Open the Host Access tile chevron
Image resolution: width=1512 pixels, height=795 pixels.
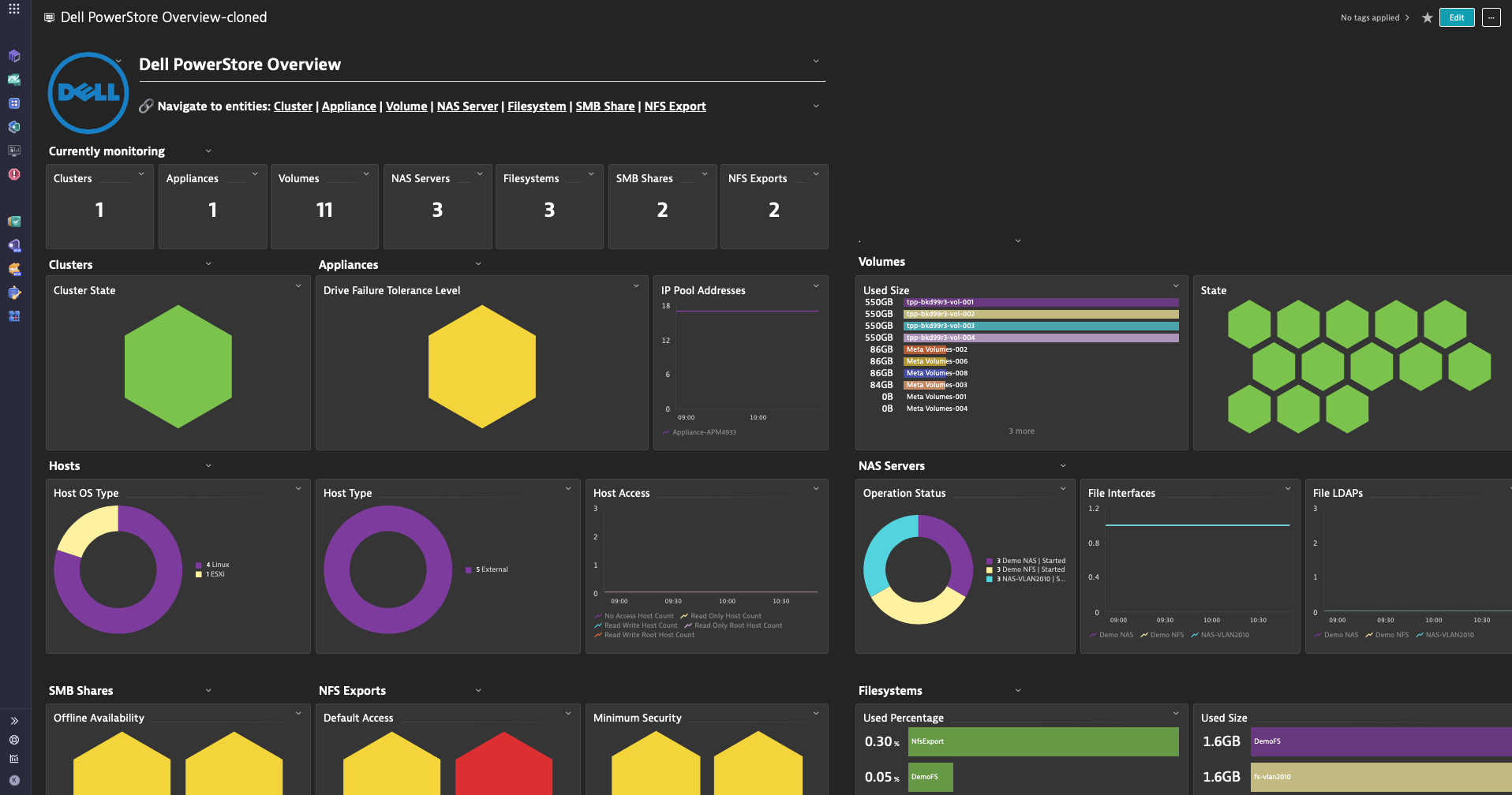816,488
